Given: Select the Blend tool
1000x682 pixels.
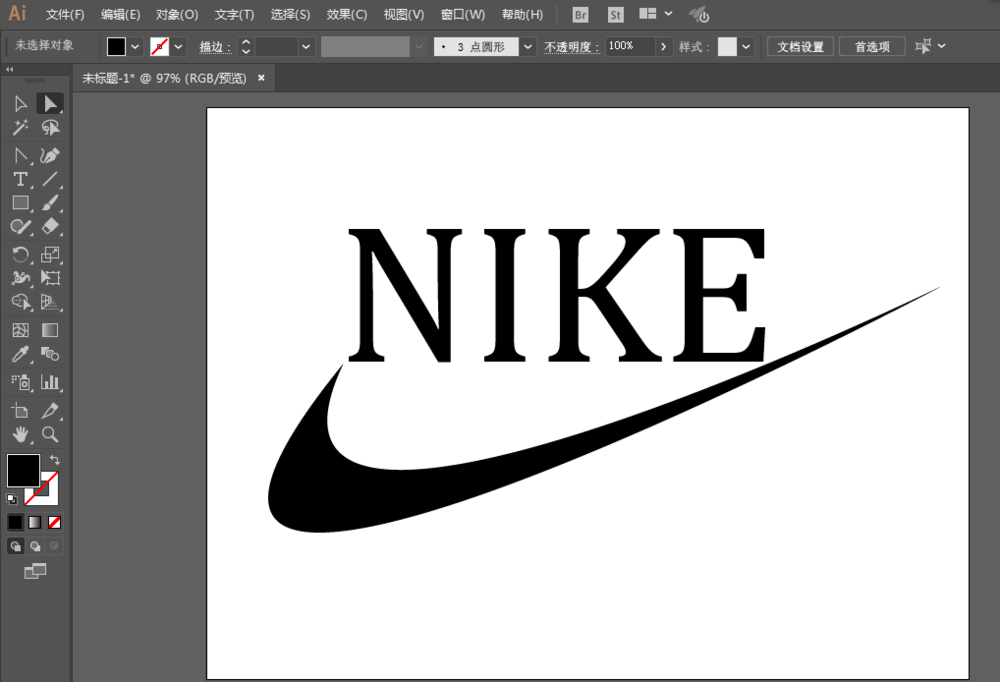Looking at the screenshot, I should coord(50,354).
